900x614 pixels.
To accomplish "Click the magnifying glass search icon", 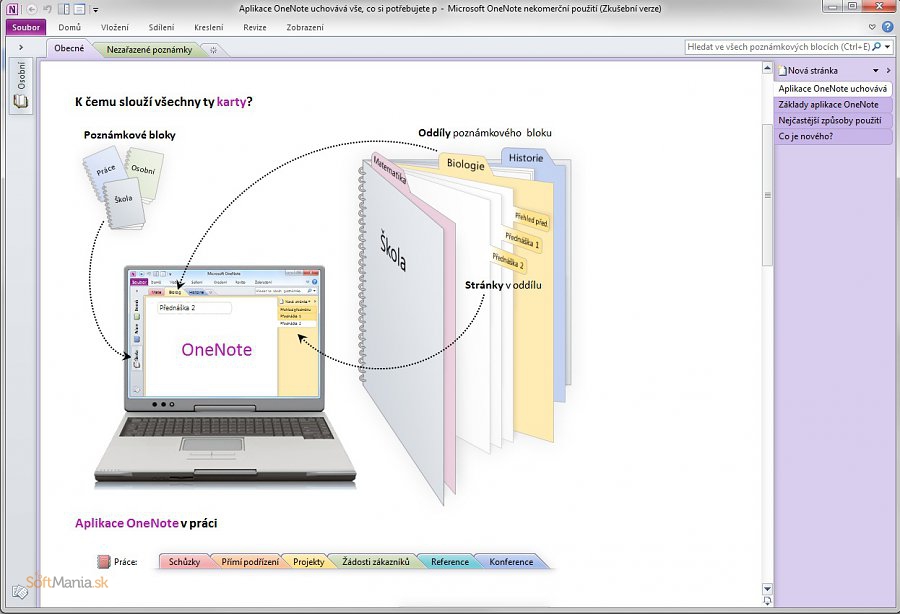I will 876,47.
